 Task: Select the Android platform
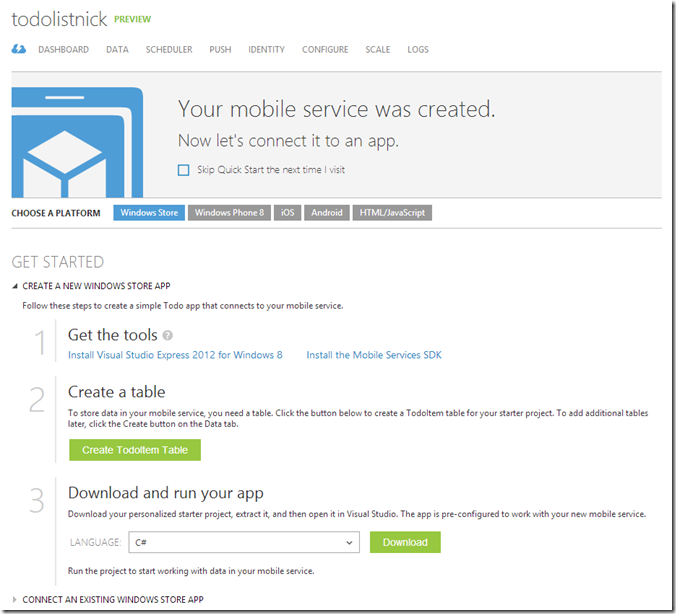click(x=327, y=213)
